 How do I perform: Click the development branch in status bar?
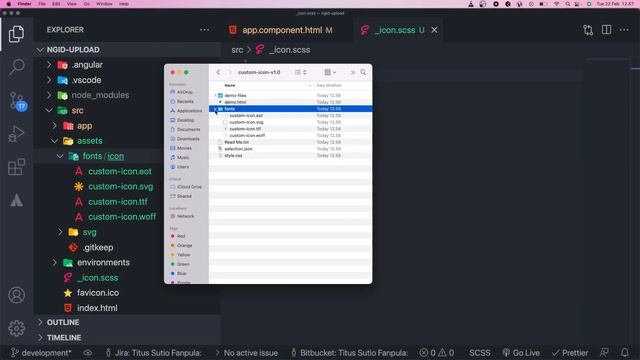click(41, 353)
